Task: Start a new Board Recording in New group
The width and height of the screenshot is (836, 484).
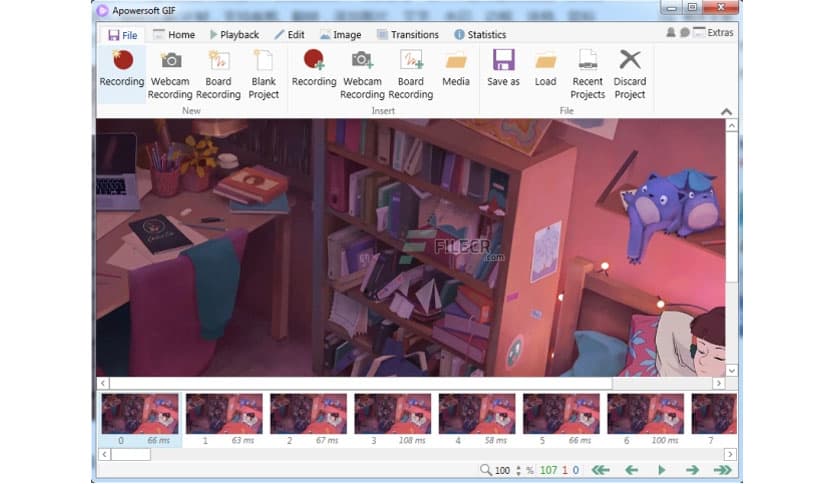Action: (218, 74)
